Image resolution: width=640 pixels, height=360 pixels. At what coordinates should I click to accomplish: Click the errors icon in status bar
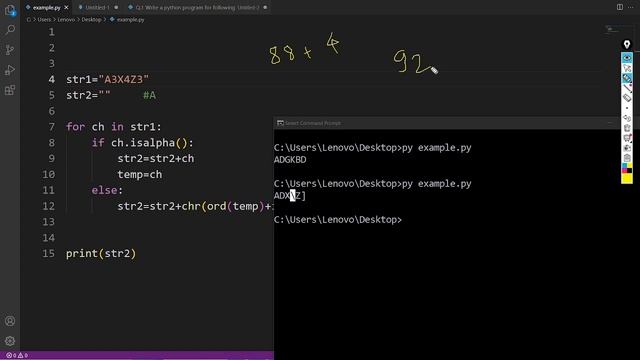pyautogui.click(x=9, y=356)
